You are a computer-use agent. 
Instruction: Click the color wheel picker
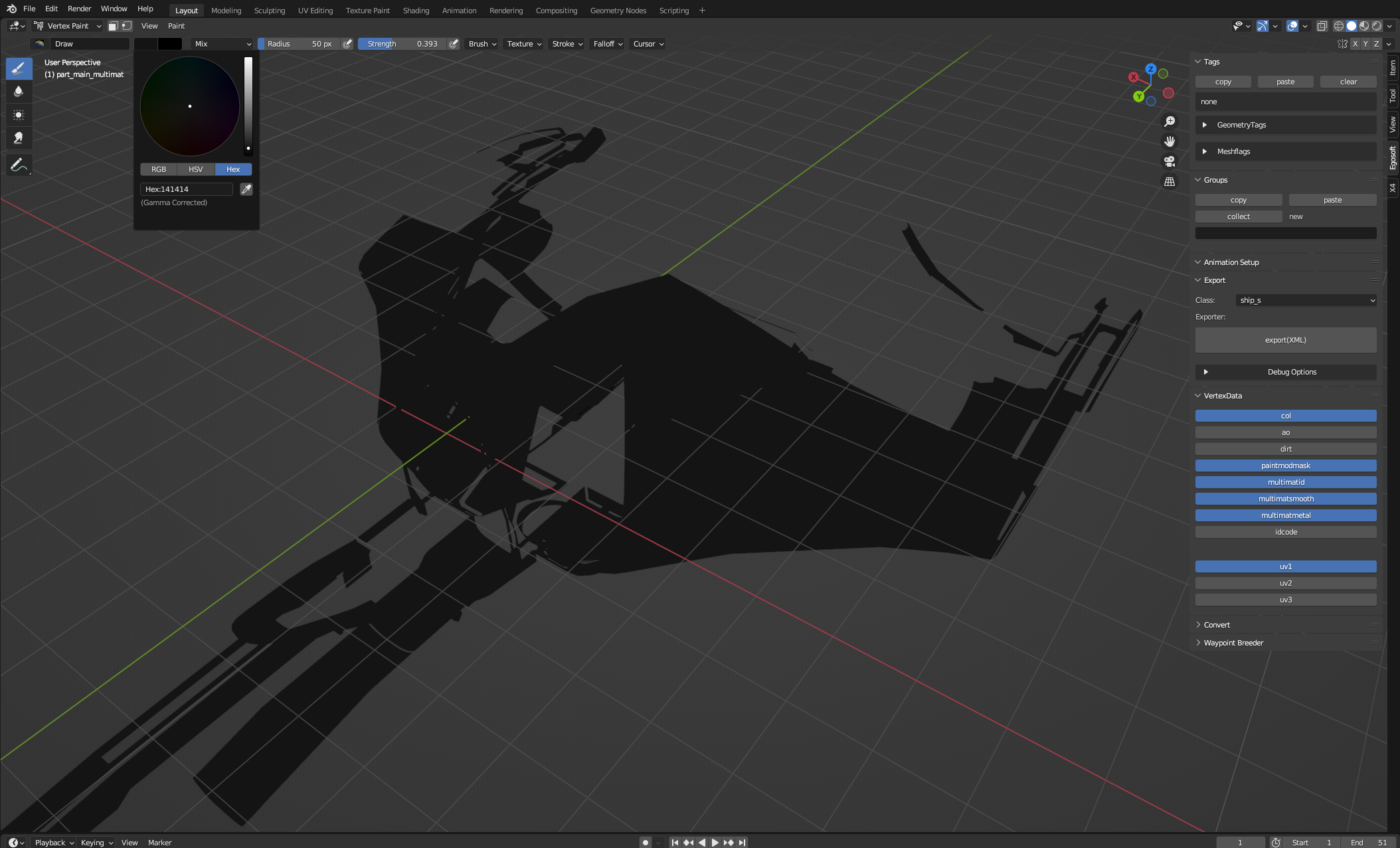click(190, 106)
